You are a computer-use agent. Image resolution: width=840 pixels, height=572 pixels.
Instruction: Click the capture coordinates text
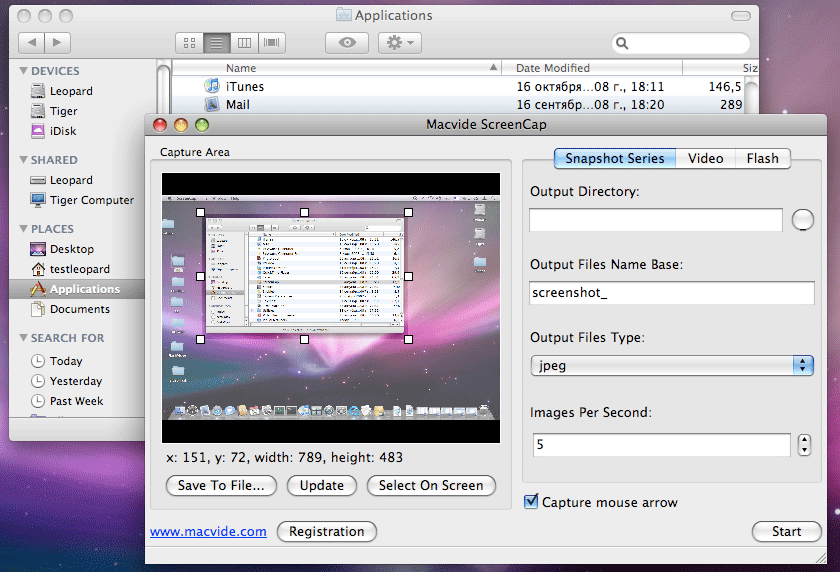[284, 457]
